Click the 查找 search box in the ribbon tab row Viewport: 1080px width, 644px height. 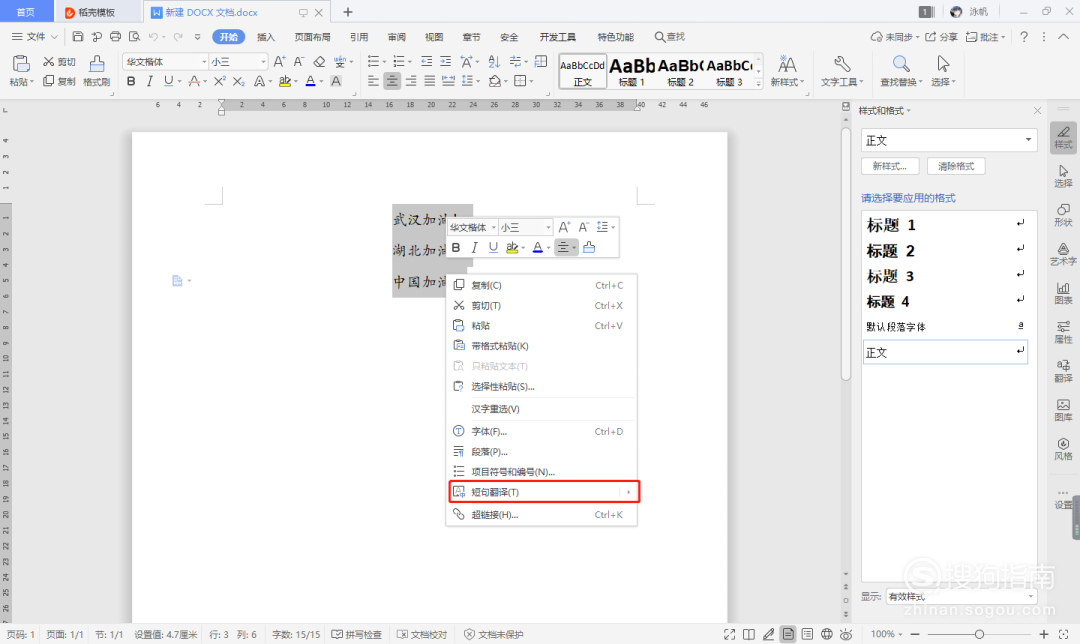pos(669,37)
